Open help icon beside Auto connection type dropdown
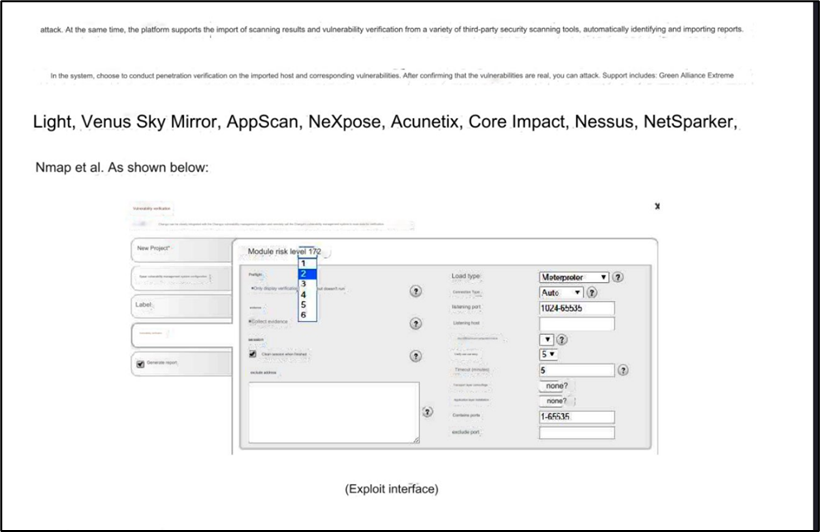Image resolution: width=820 pixels, height=532 pixels. [592, 292]
